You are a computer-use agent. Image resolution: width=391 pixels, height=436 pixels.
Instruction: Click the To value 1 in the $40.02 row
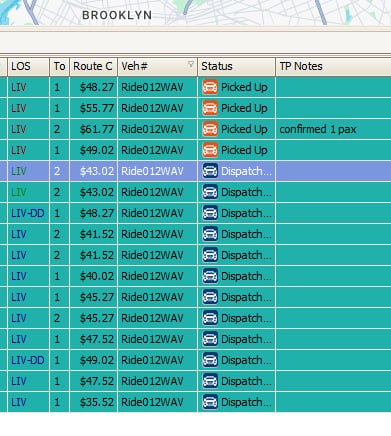57,276
